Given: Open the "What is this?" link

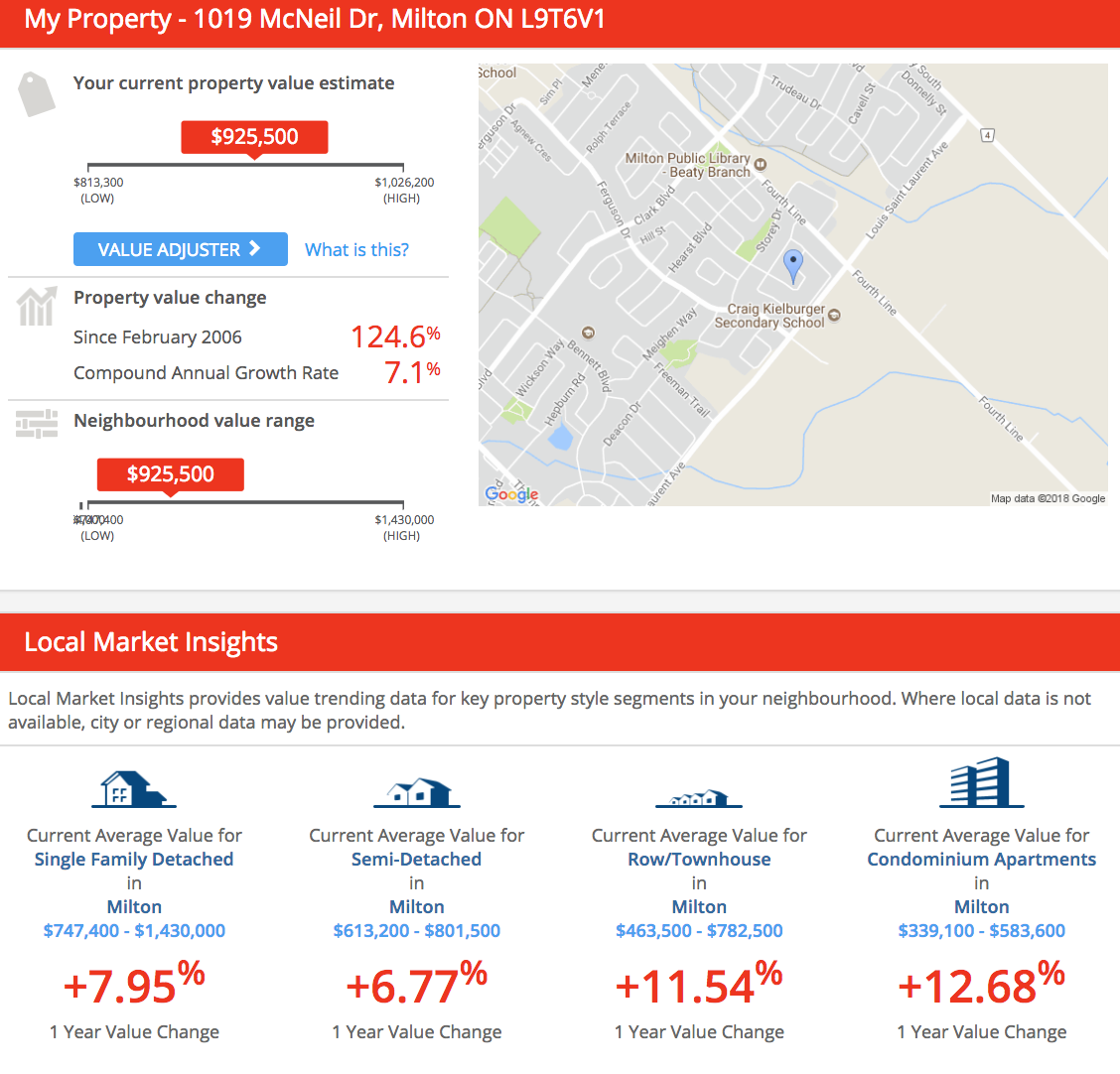Looking at the screenshot, I should point(356,249).
